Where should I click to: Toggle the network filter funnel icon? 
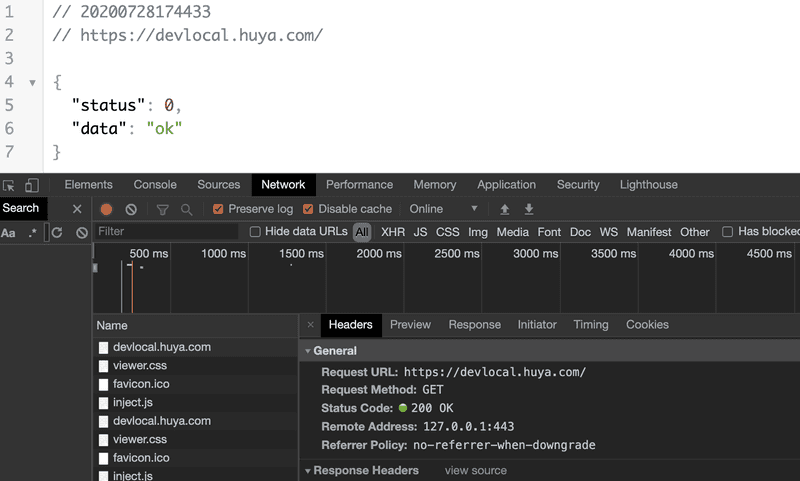pos(162,209)
